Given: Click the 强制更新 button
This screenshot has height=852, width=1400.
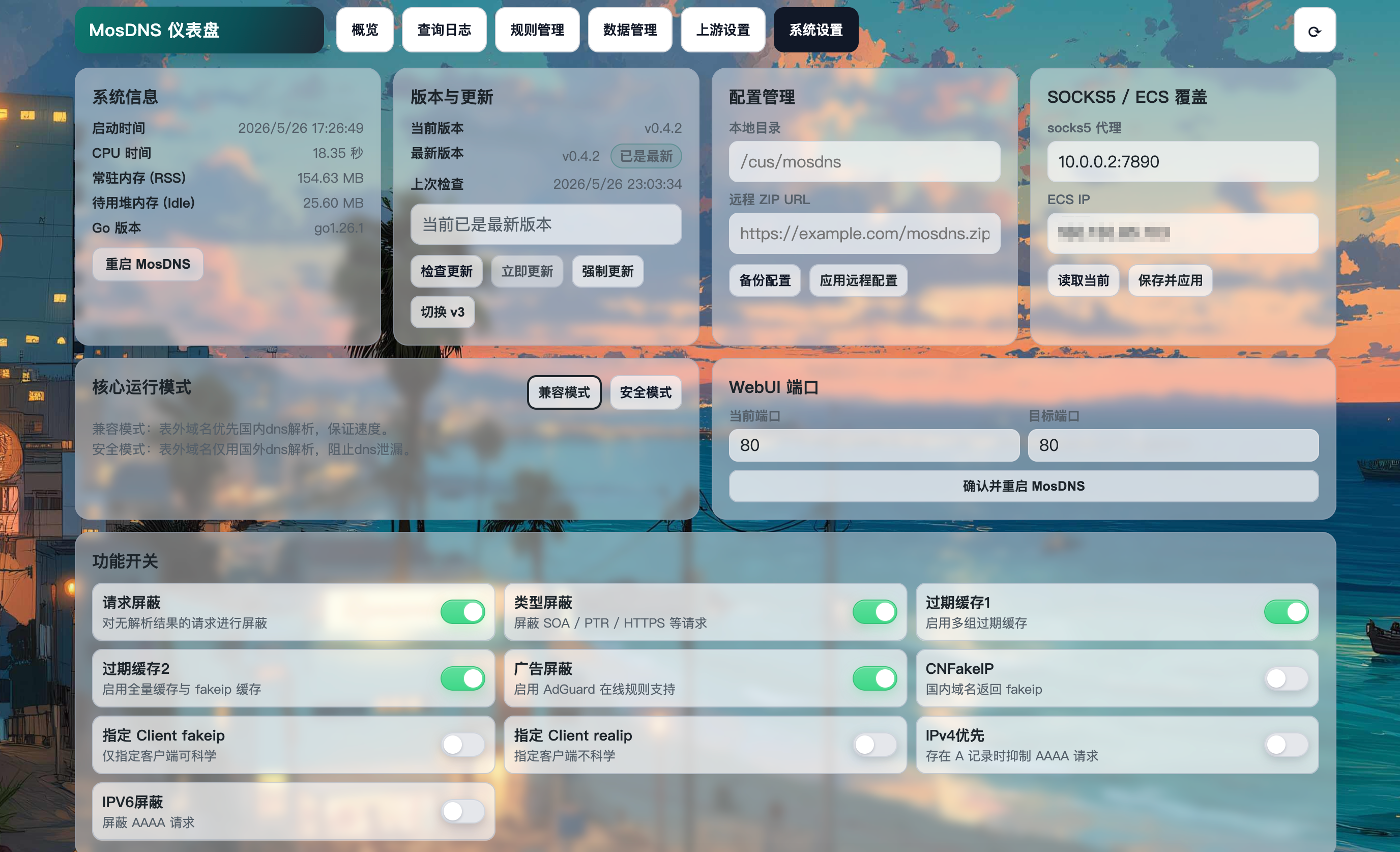Looking at the screenshot, I should coord(607,271).
